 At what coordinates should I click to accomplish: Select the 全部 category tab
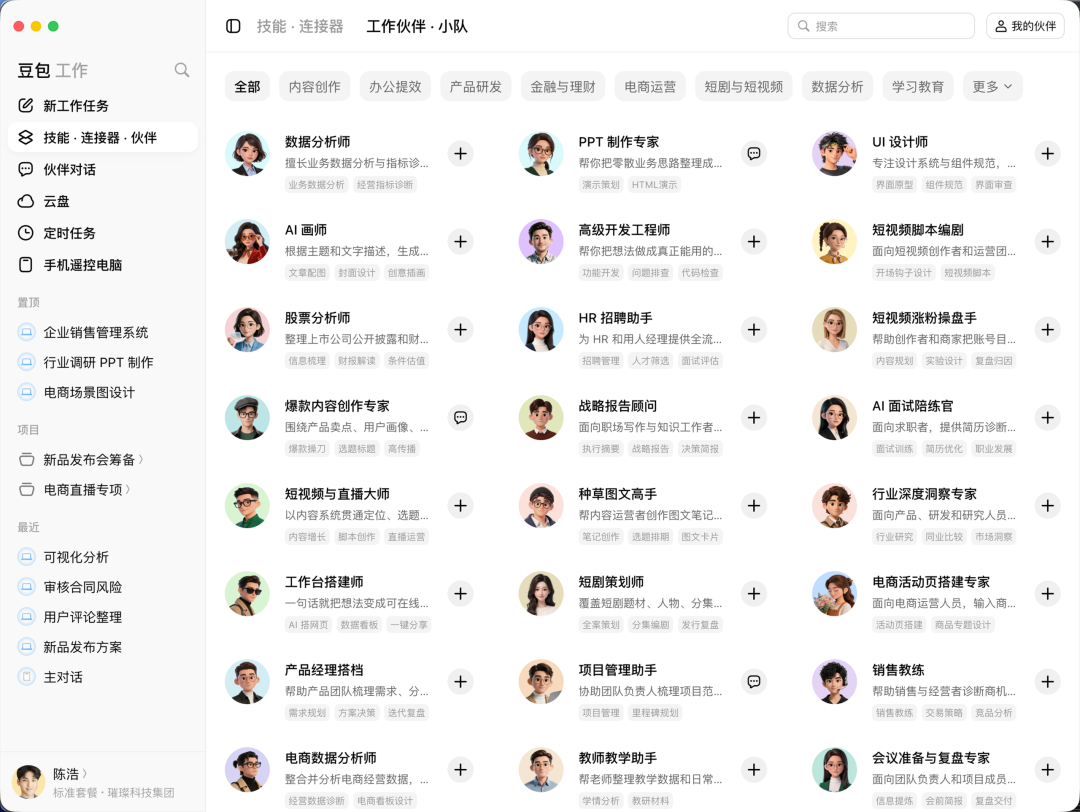pos(247,87)
